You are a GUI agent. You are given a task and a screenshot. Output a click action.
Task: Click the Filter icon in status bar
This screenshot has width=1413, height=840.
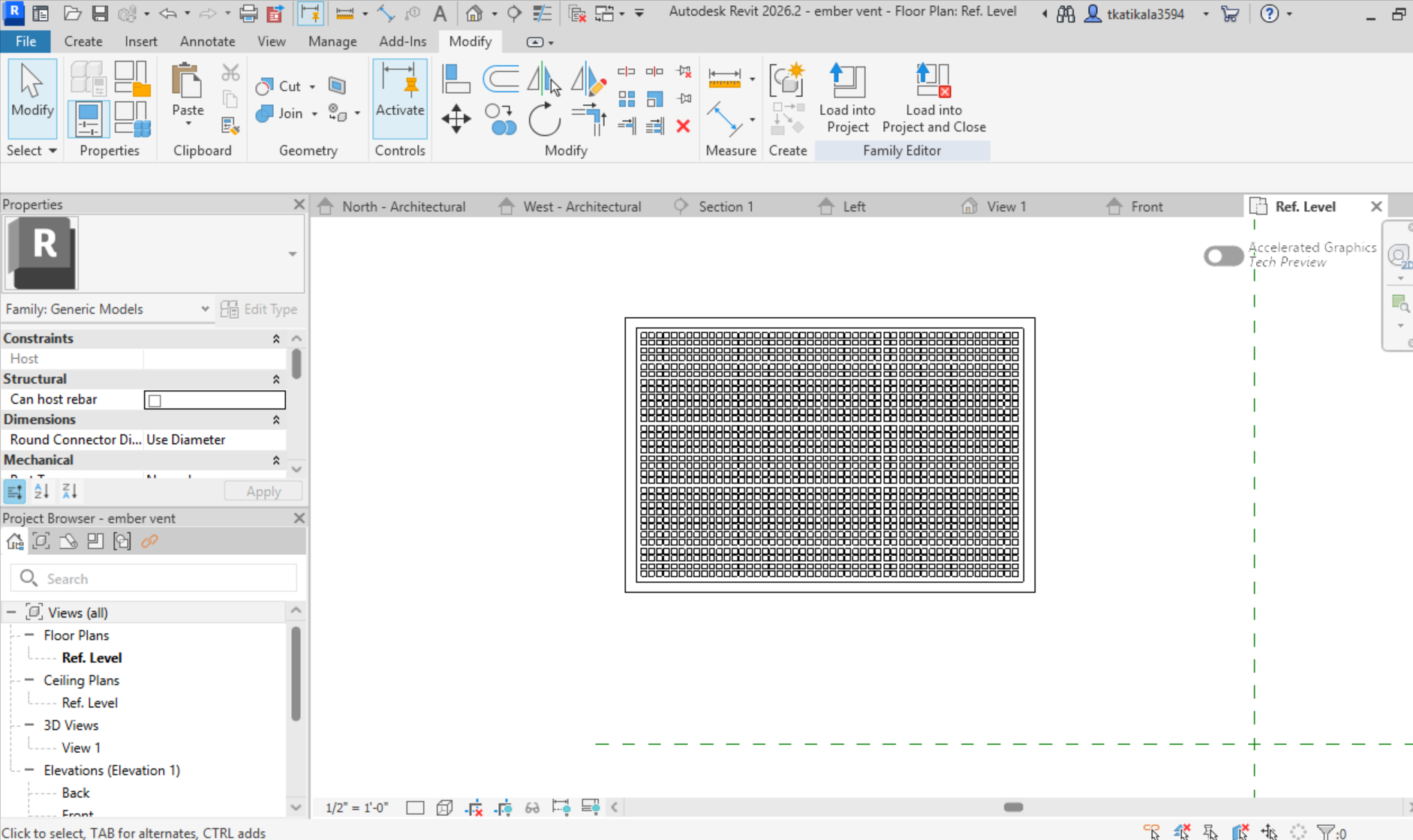tap(1326, 832)
